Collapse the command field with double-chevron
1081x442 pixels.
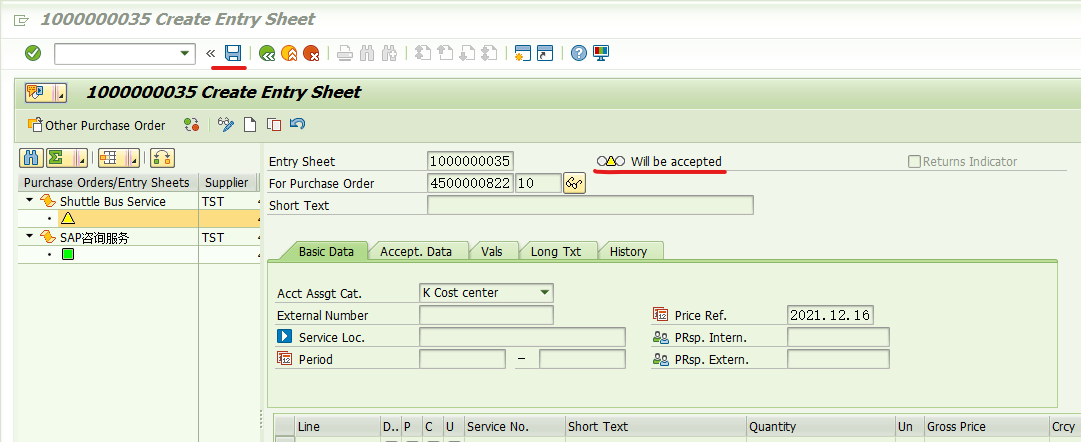[x=210, y=53]
